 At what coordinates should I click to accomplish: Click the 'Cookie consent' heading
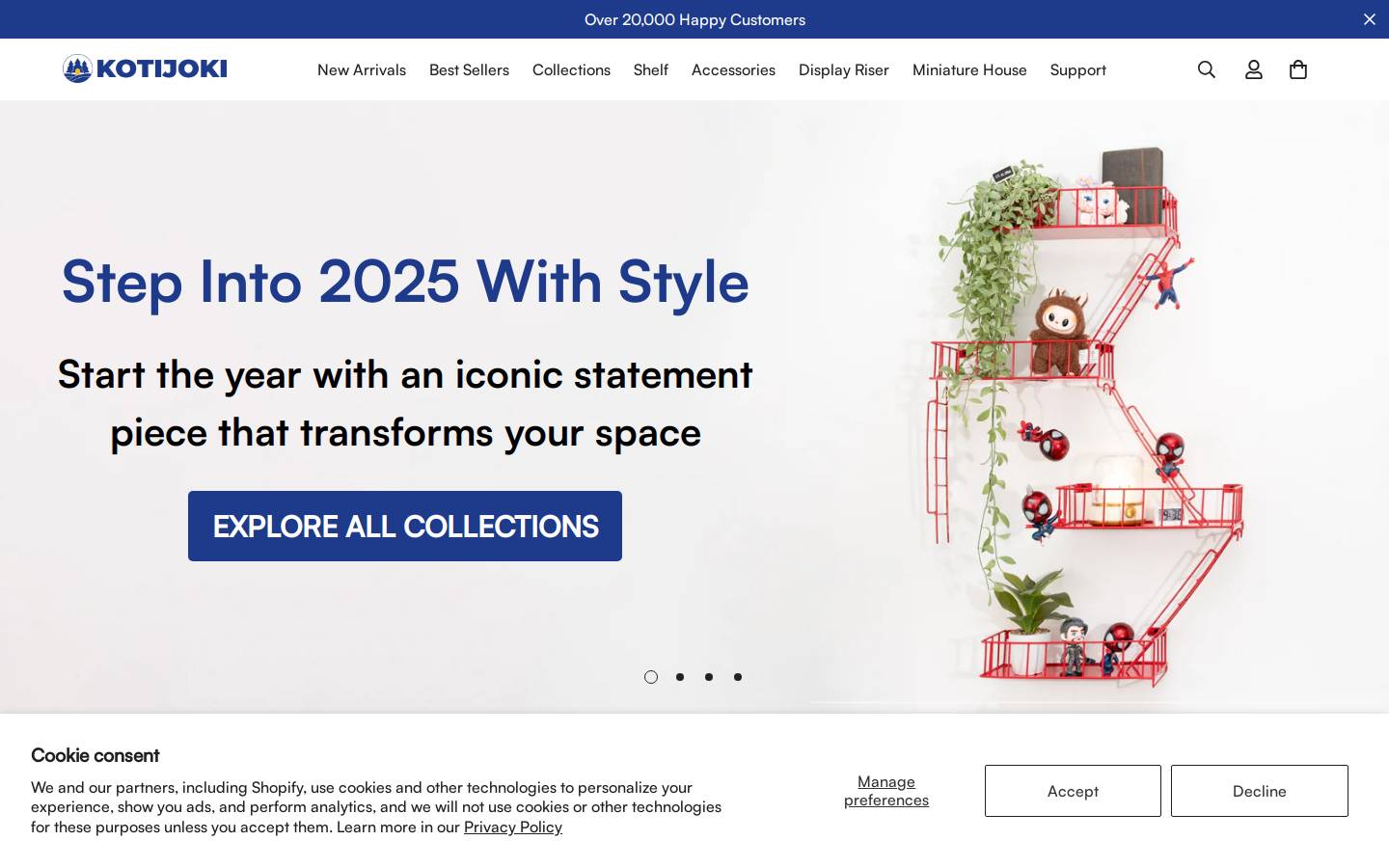pyautogui.click(x=95, y=755)
